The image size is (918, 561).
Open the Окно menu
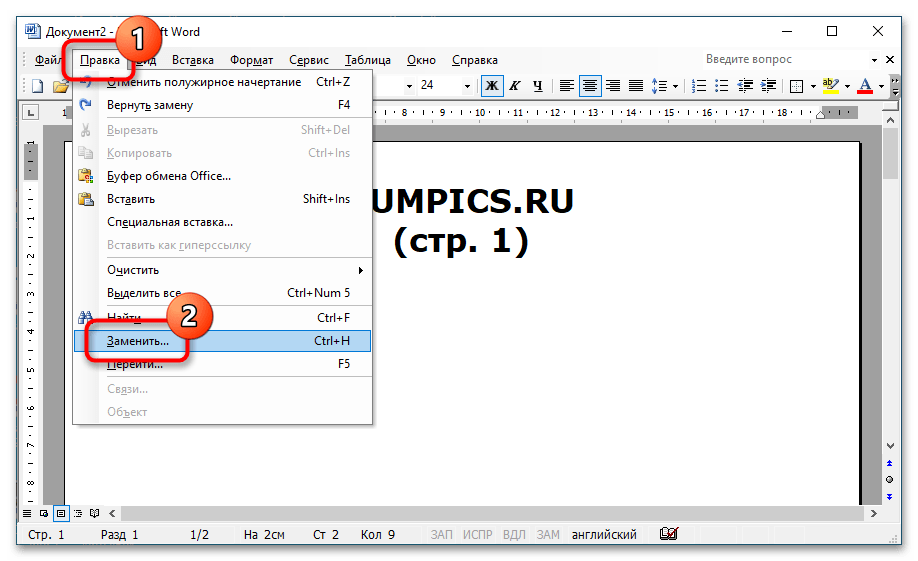pos(421,60)
